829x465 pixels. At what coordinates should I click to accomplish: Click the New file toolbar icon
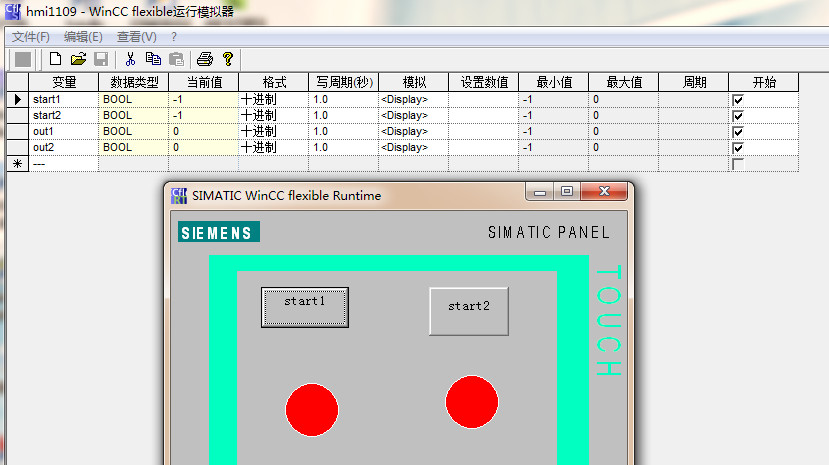[x=55, y=59]
